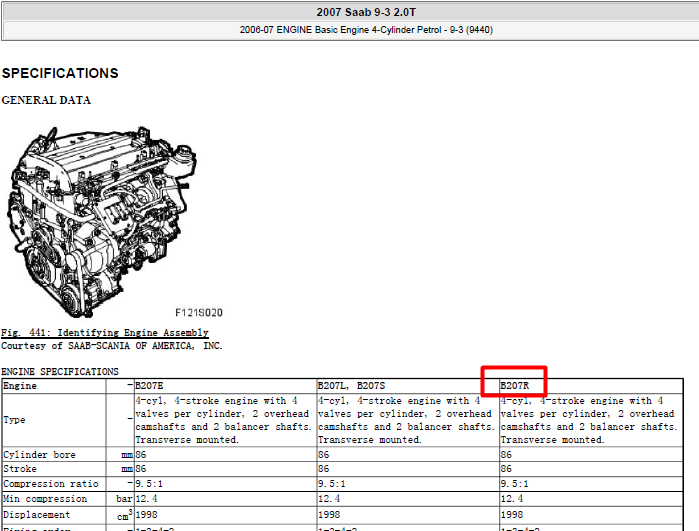Select the 'B207R' column header cell
Image resolution: width=699 pixels, height=531 pixels.
591,386
